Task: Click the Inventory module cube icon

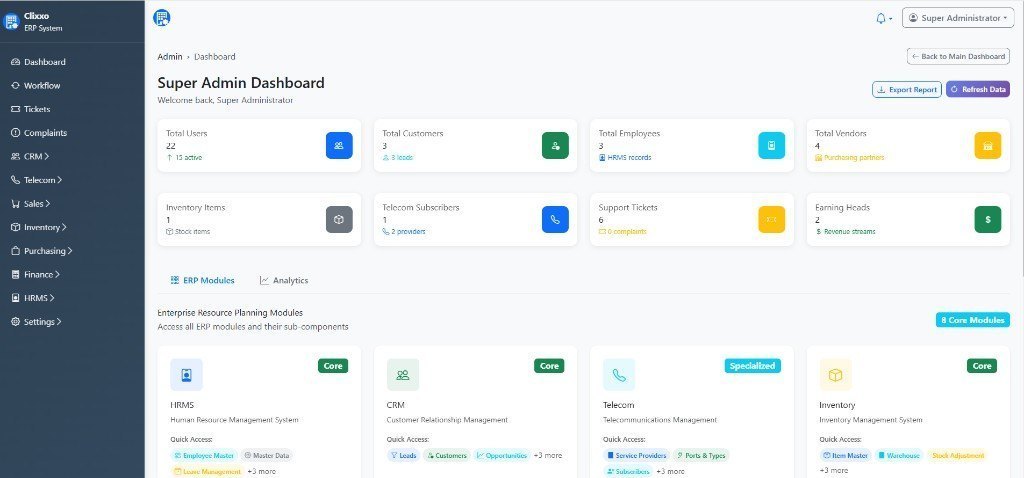Action: (x=835, y=375)
